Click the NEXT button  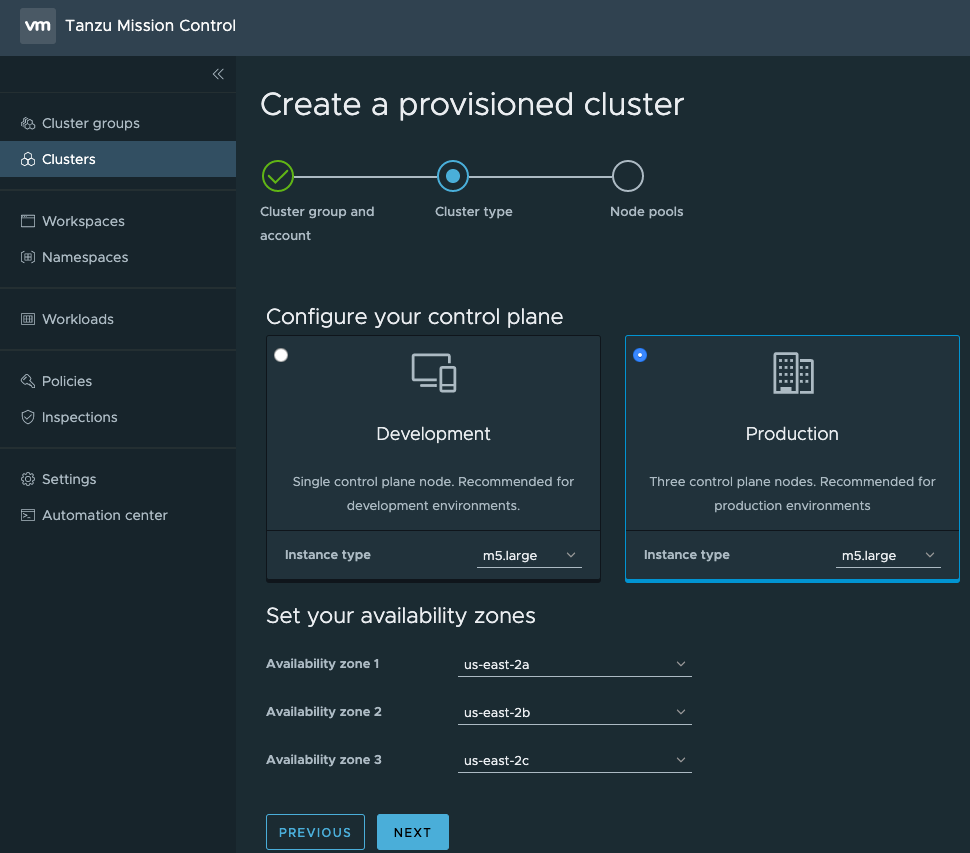tap(412, 832)
